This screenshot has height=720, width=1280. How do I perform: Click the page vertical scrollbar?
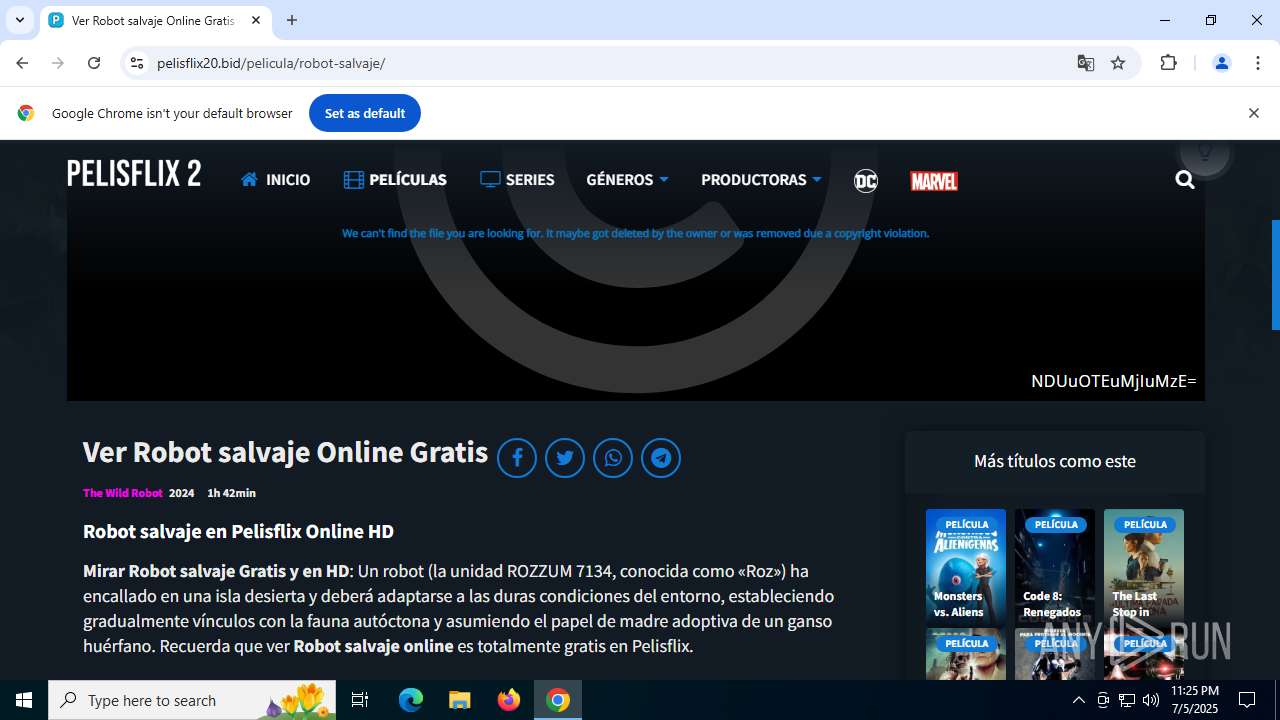point(1275,275)
